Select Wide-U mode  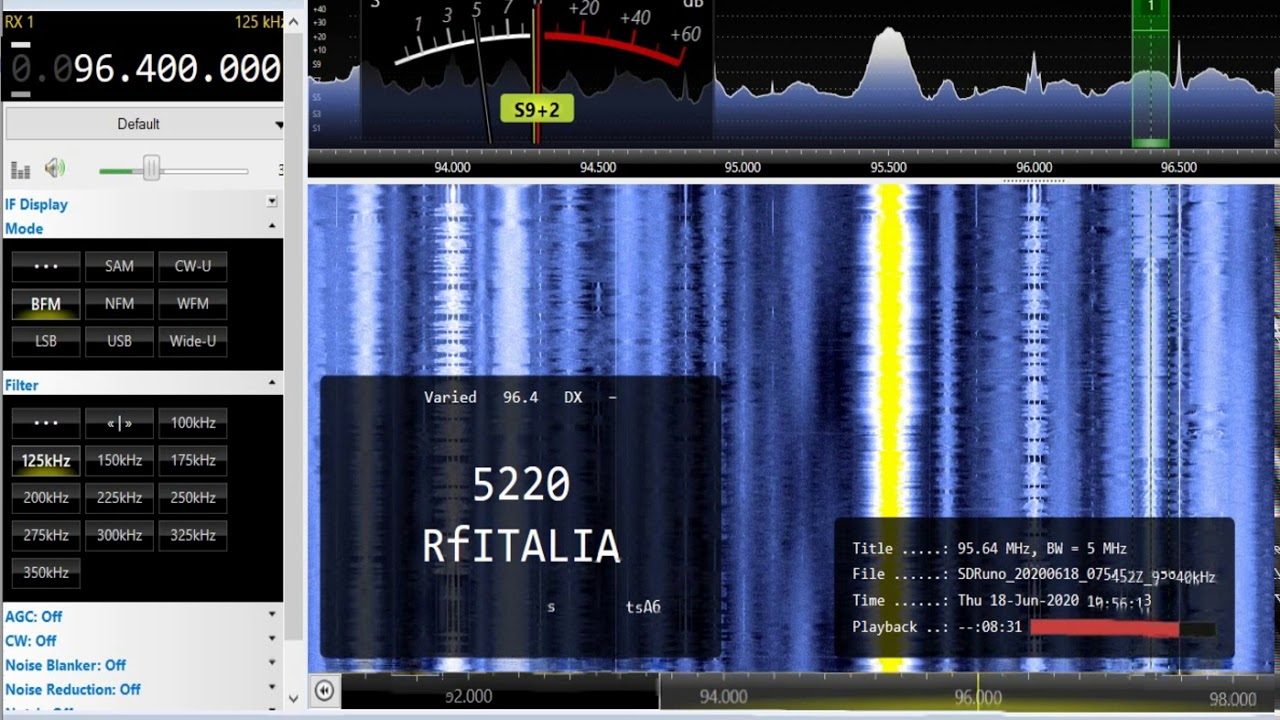[x=193, y=341]
